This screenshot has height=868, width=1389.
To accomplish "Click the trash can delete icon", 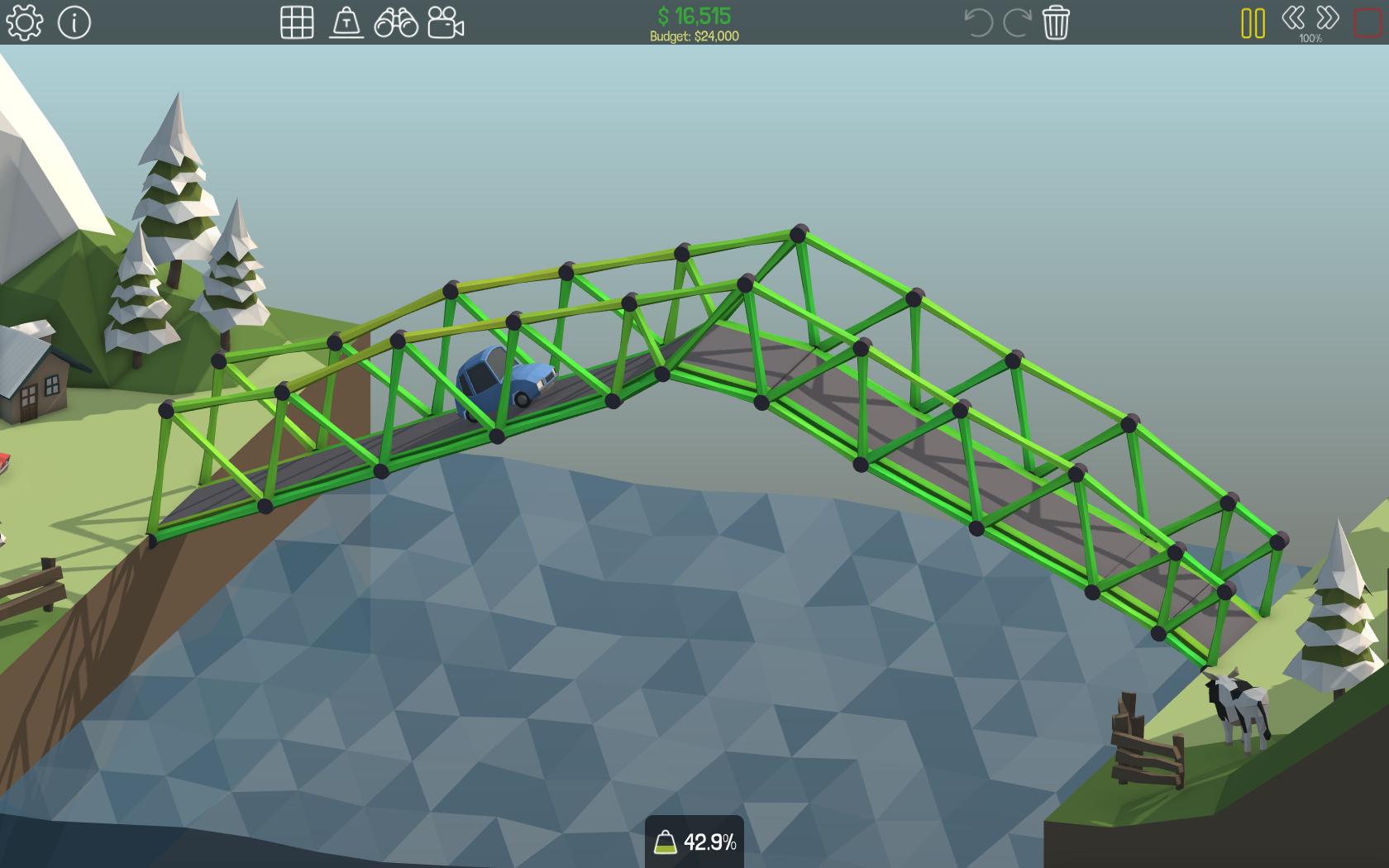I will pos(1056,22).
